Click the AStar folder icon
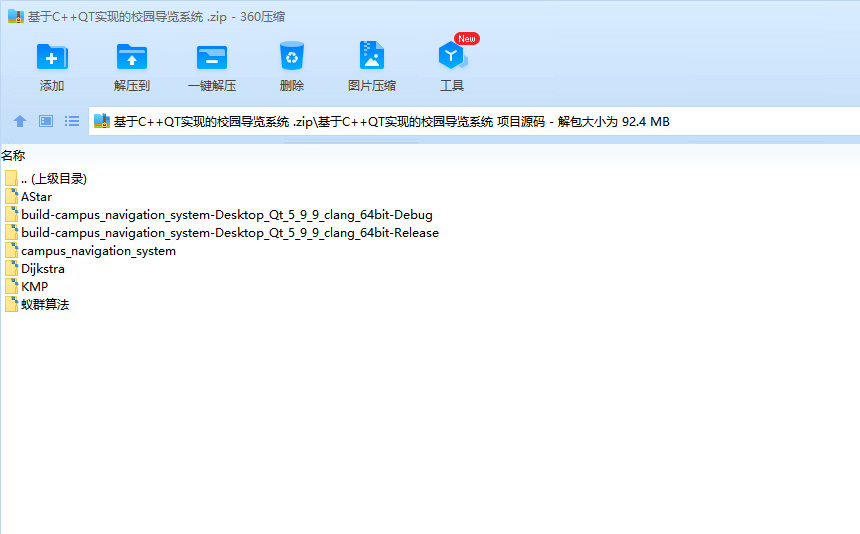The width and height of the screenshot is (860, 534). pos(12,197)
